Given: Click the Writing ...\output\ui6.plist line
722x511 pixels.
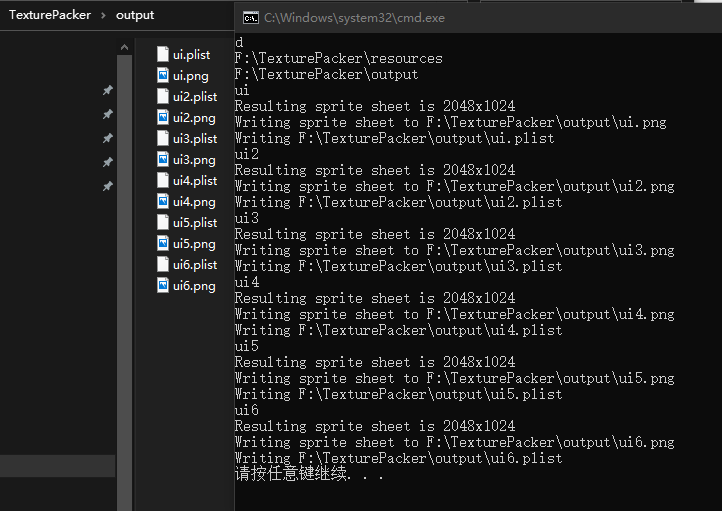Looking at the screenshot, I should (398, 458).
